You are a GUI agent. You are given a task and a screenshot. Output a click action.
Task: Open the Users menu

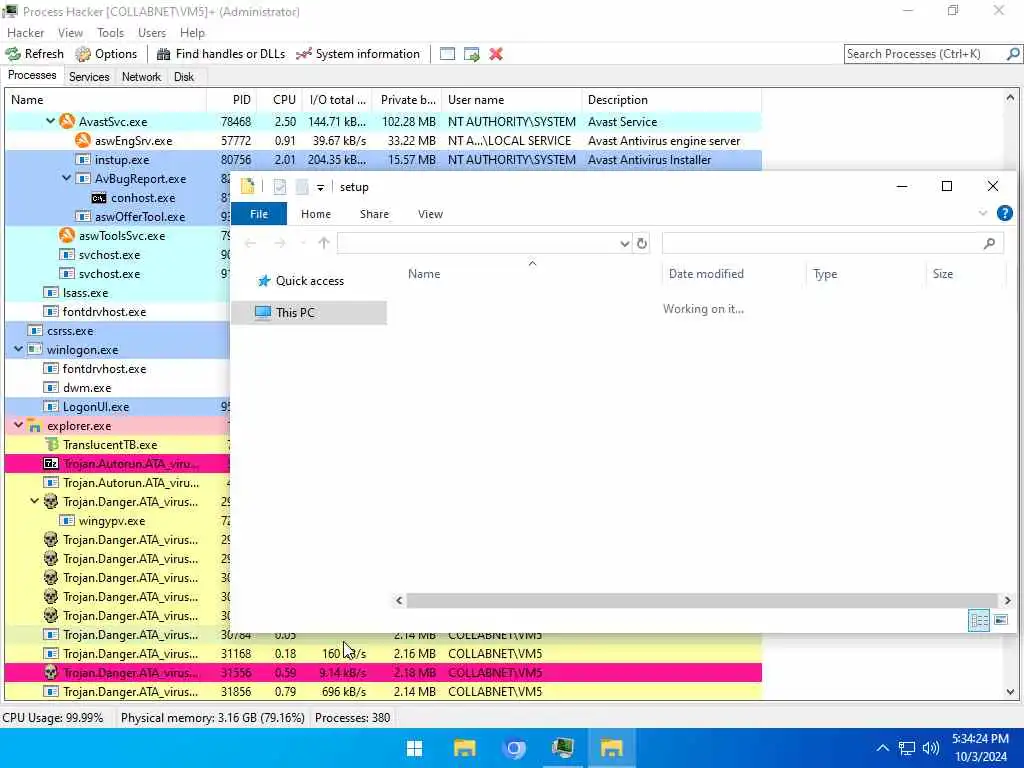(152, 33)
